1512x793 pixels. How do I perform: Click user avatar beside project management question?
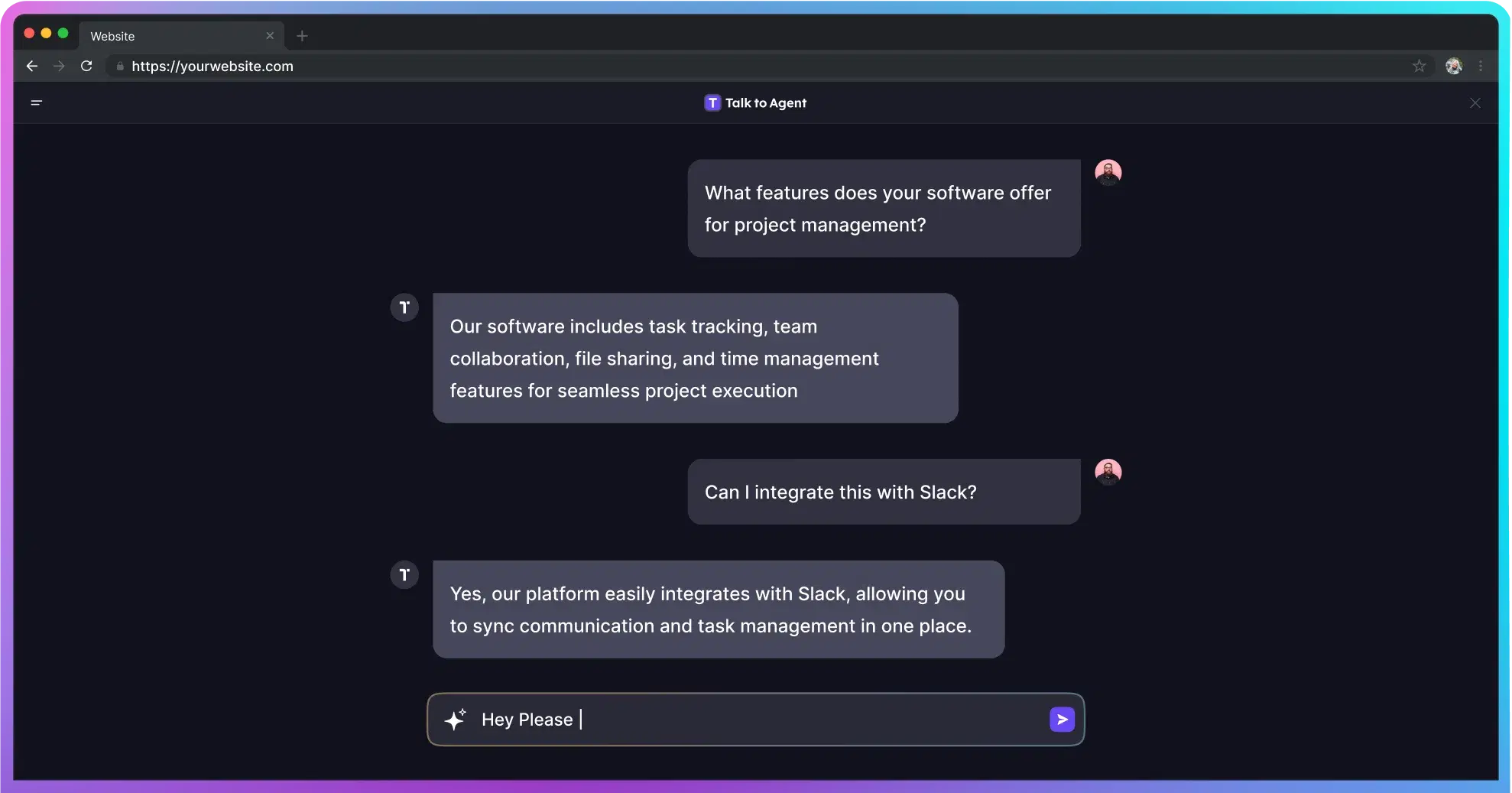tap(1108, 173)
